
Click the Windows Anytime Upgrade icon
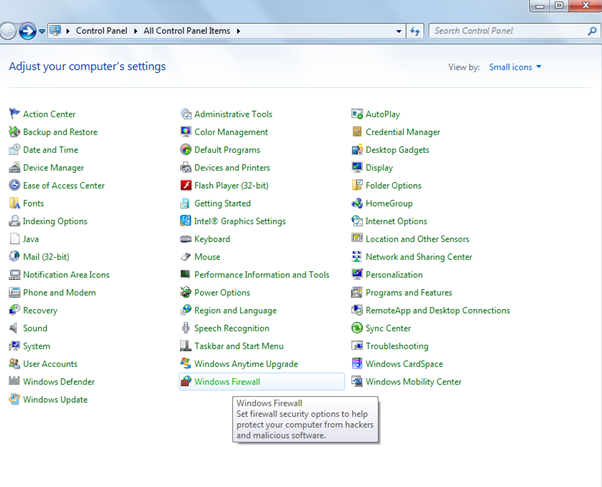pyautogui.click(x=186, y=364)
